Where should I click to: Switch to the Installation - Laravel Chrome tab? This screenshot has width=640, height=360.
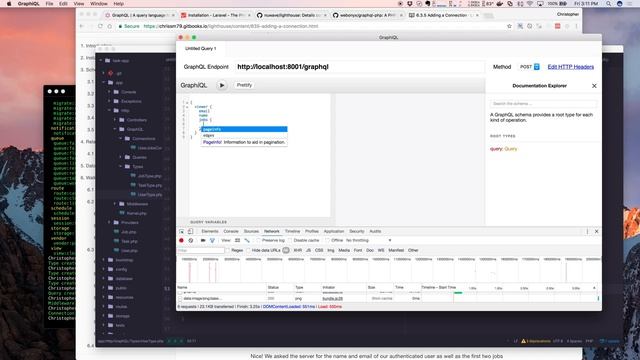(216, 15)
